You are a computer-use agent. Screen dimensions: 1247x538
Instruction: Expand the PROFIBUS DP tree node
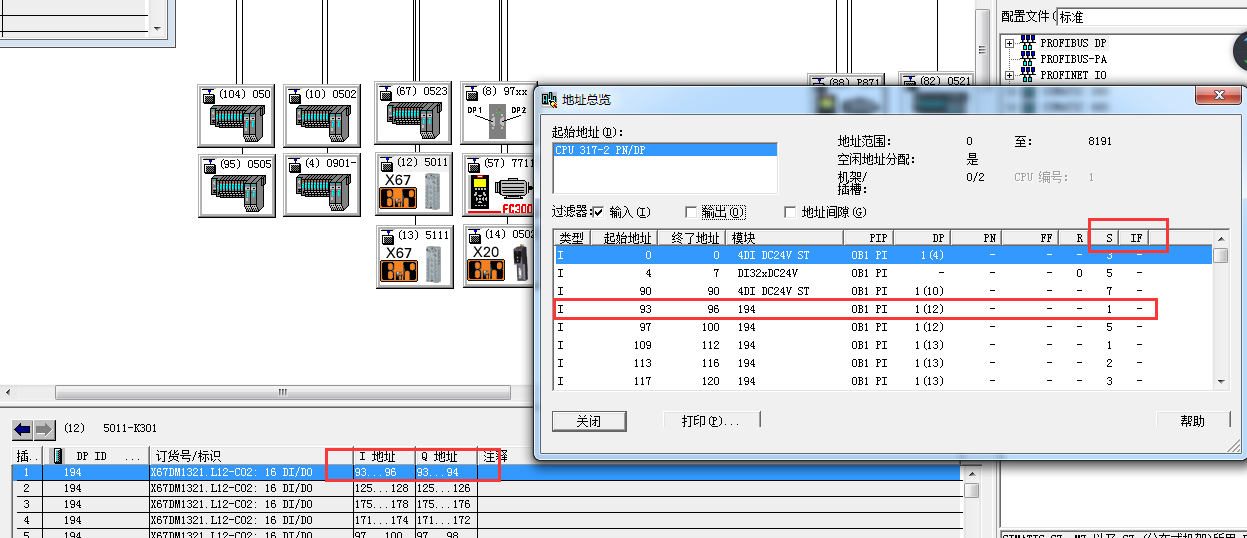pyautogui.click(x=1010, y=44)
